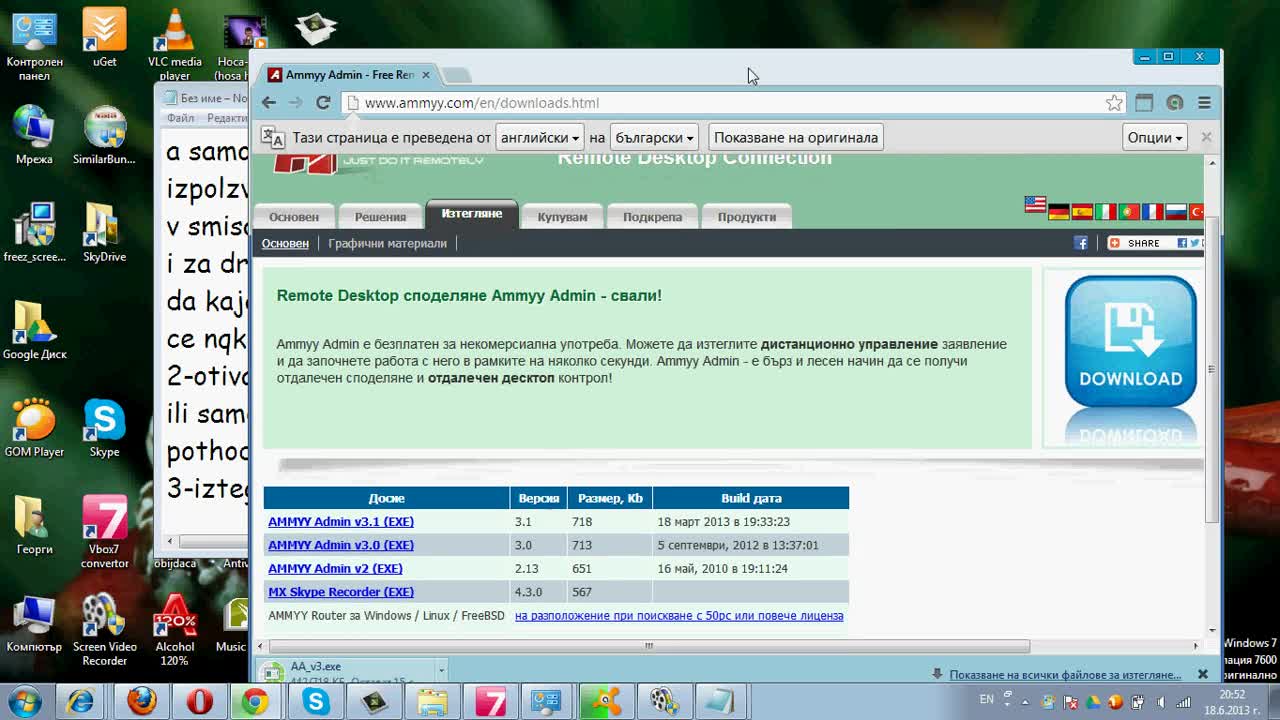Reload the Ammyy downloads page
Viewport: 1280px width, 720px height.
coord(323,103)
